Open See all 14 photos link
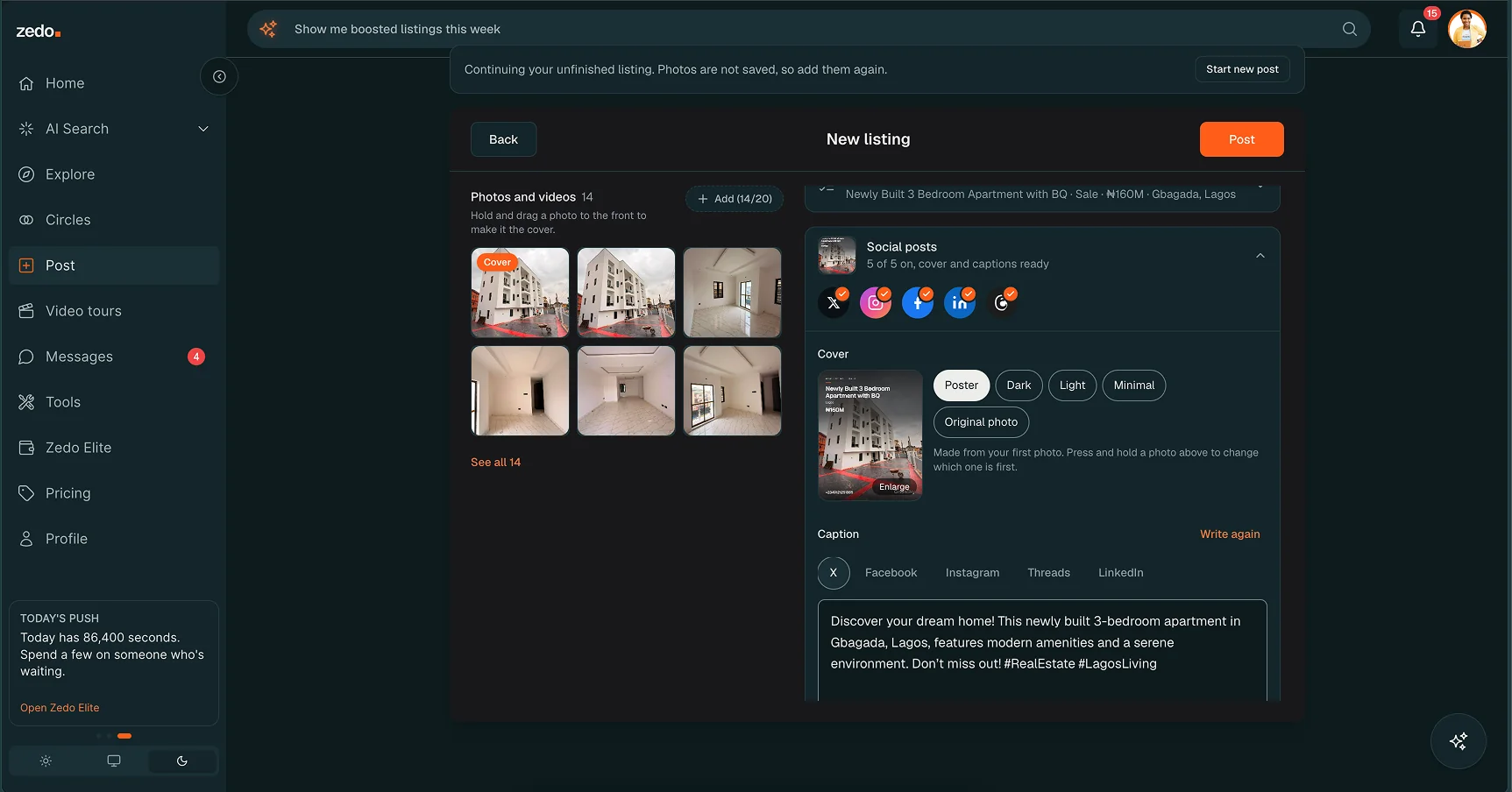This screenshot has width=1512, height=792. point(495,463)
